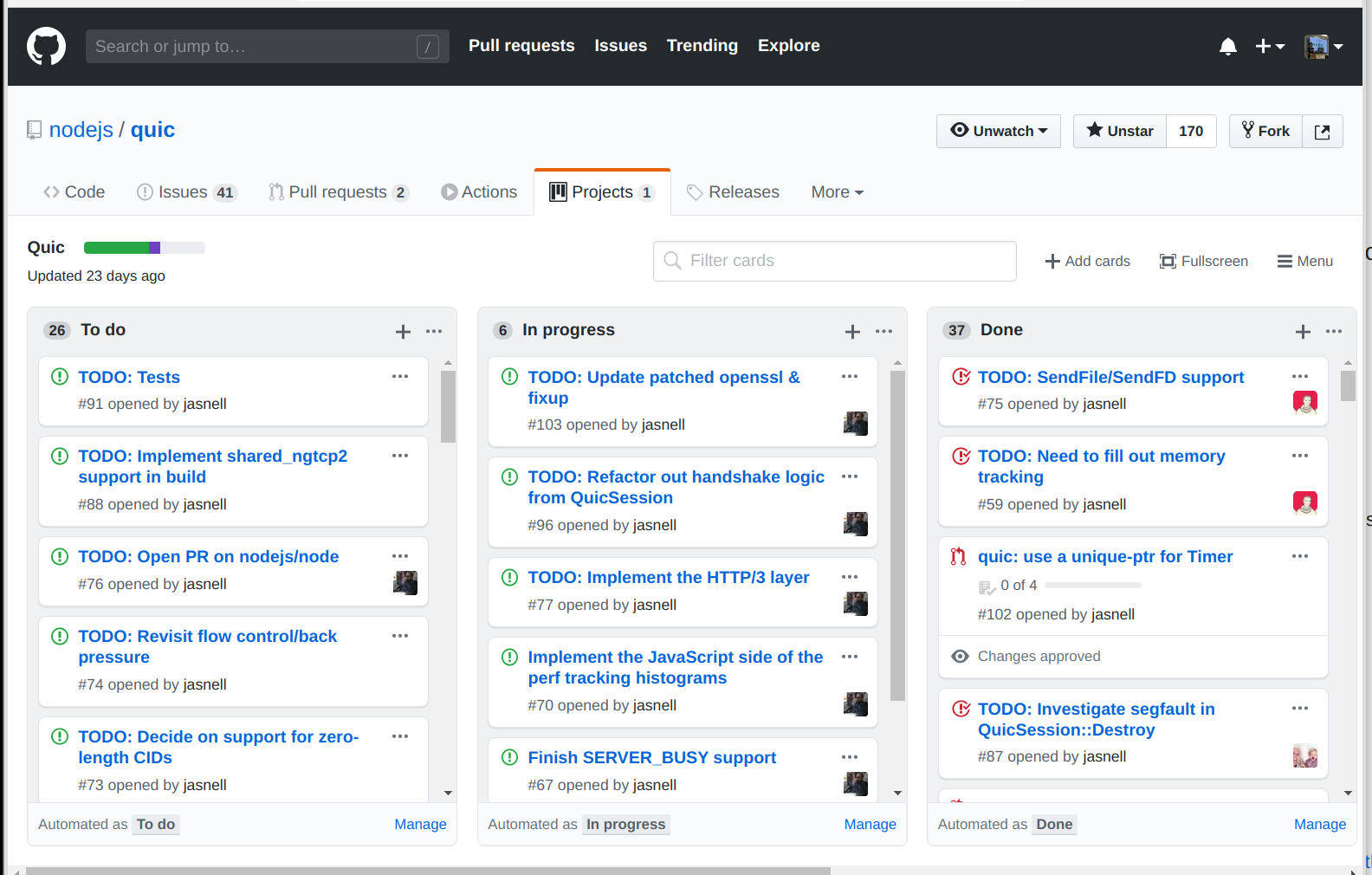Go to Explore in top navigation
The height and width of the screenshot is (875, 1372).
789,46
